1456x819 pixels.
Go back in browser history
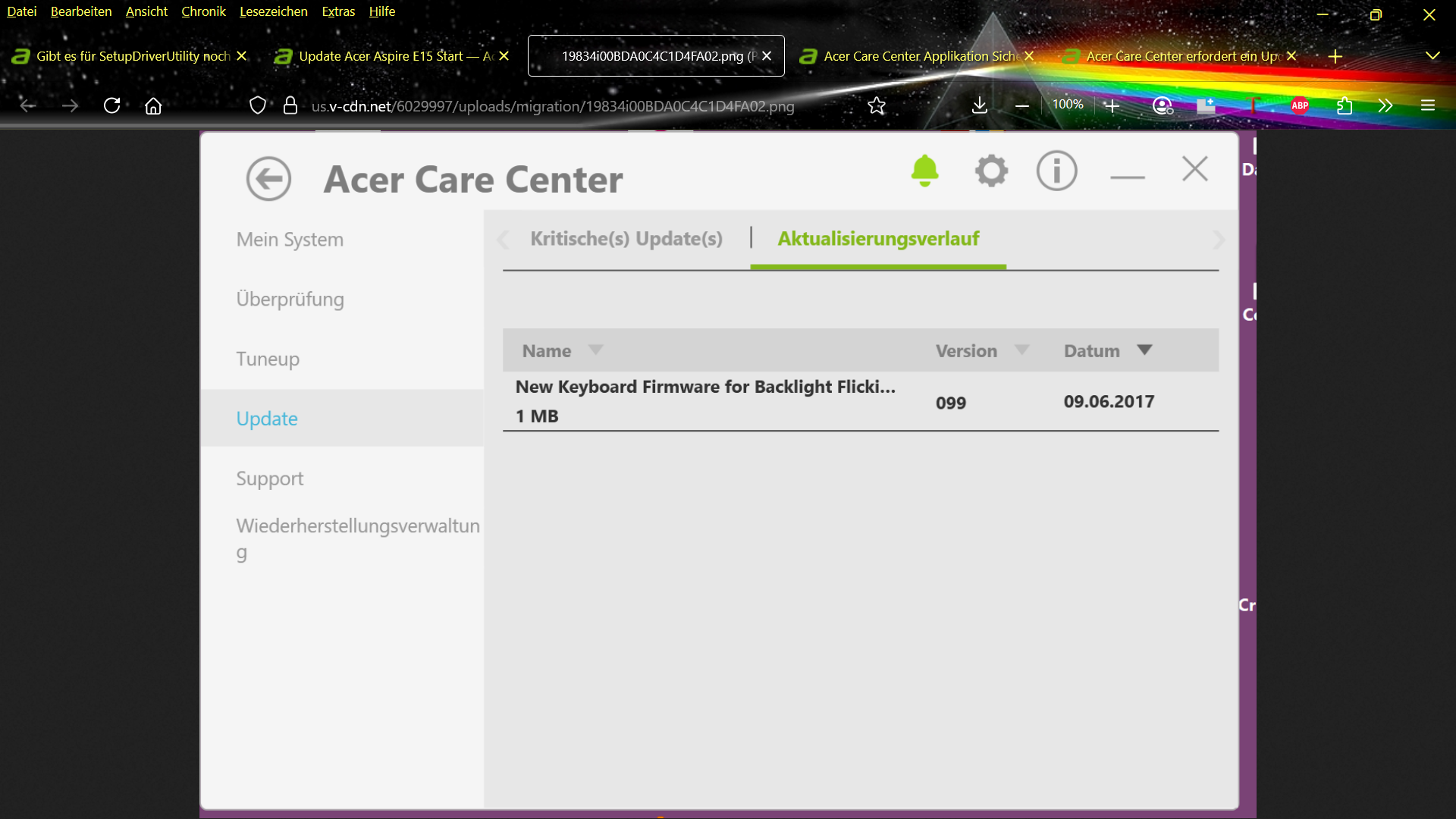pos(28,105)
